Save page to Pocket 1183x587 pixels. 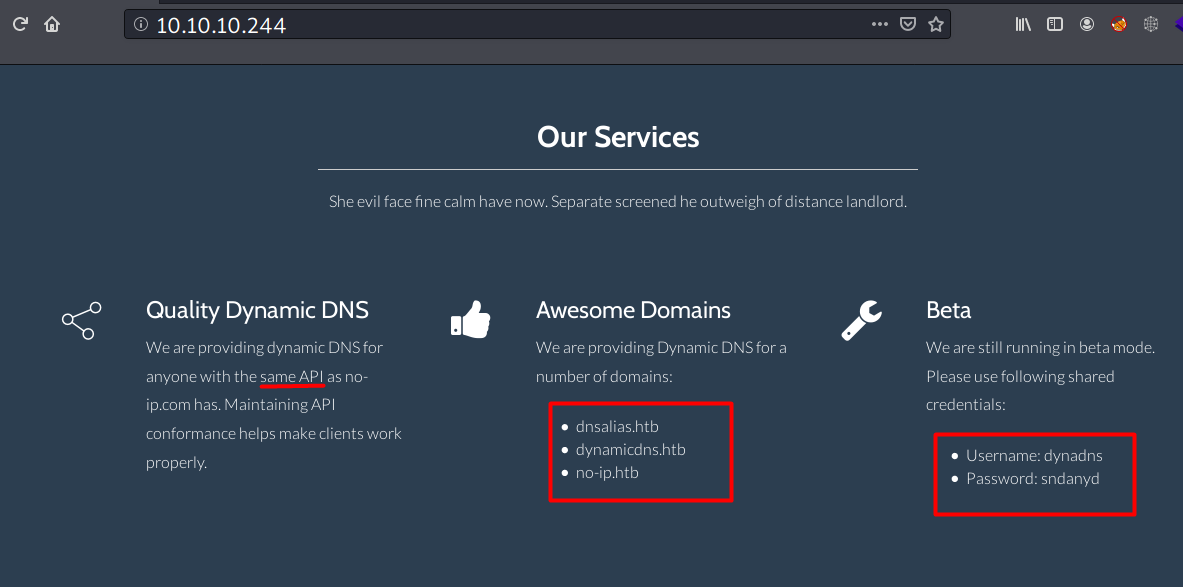(908, 25)
